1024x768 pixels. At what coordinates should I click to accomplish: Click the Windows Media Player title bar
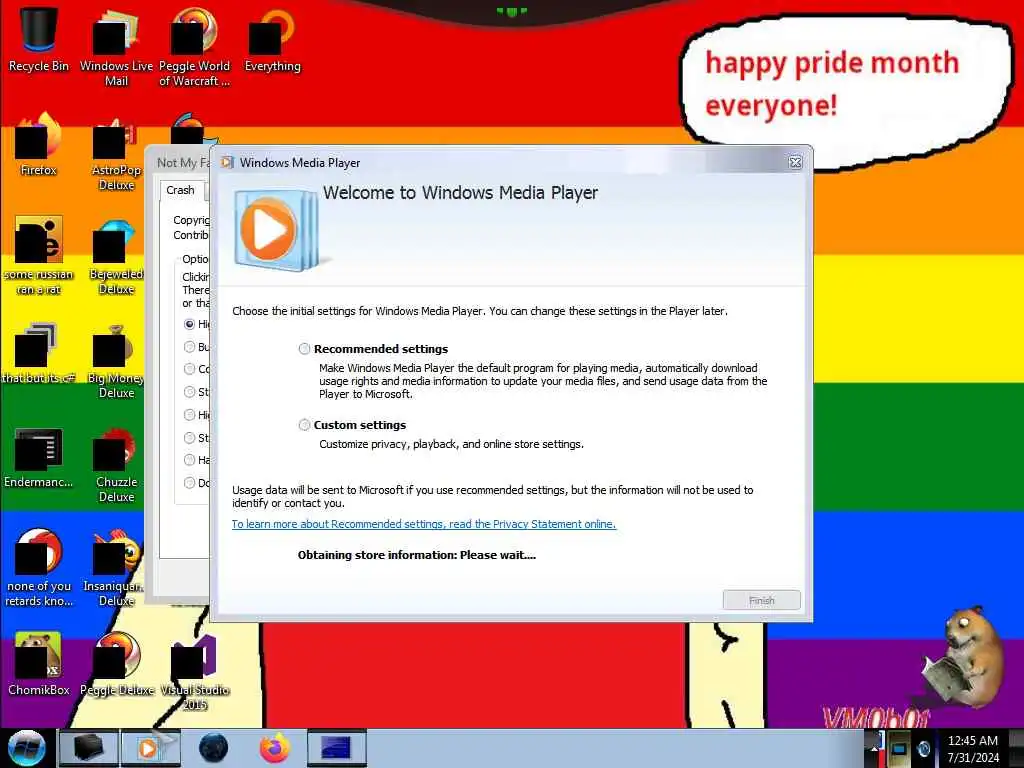pos(509,163)
